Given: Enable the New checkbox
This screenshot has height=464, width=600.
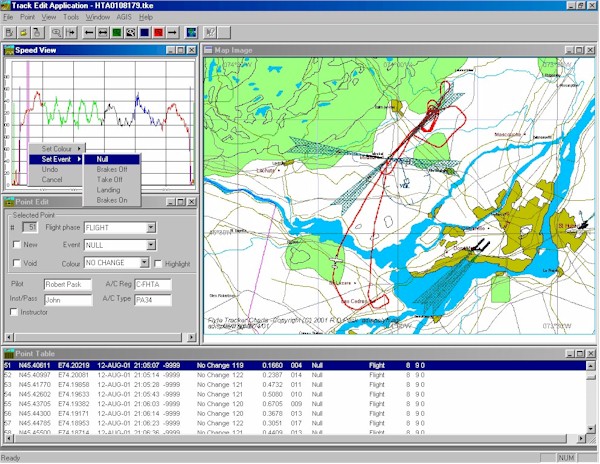Looking at the screenshot, I should coord(16,244).
